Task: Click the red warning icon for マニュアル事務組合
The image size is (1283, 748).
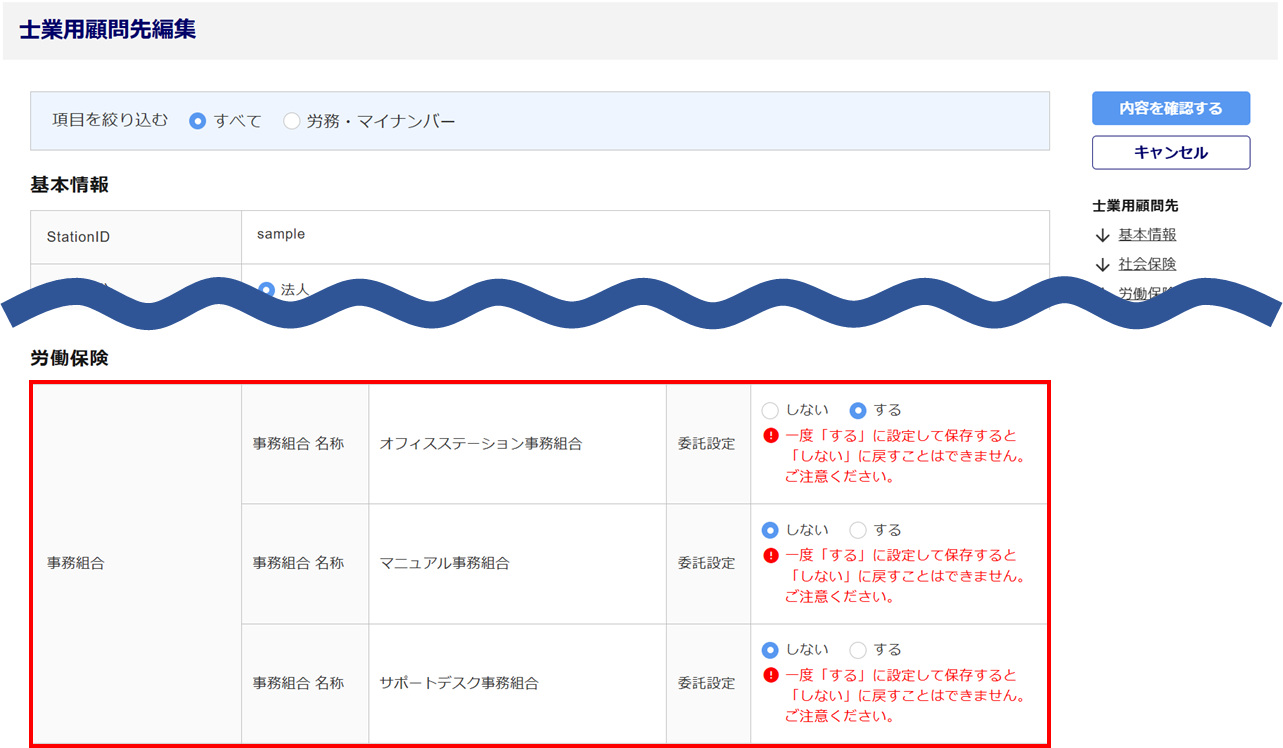Action: coord(770,556)
